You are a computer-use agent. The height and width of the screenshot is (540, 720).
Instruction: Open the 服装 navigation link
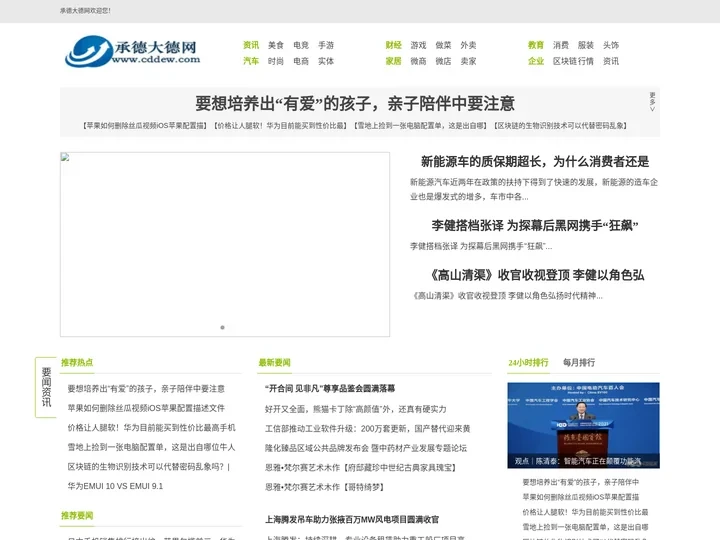tap(586, 45)
